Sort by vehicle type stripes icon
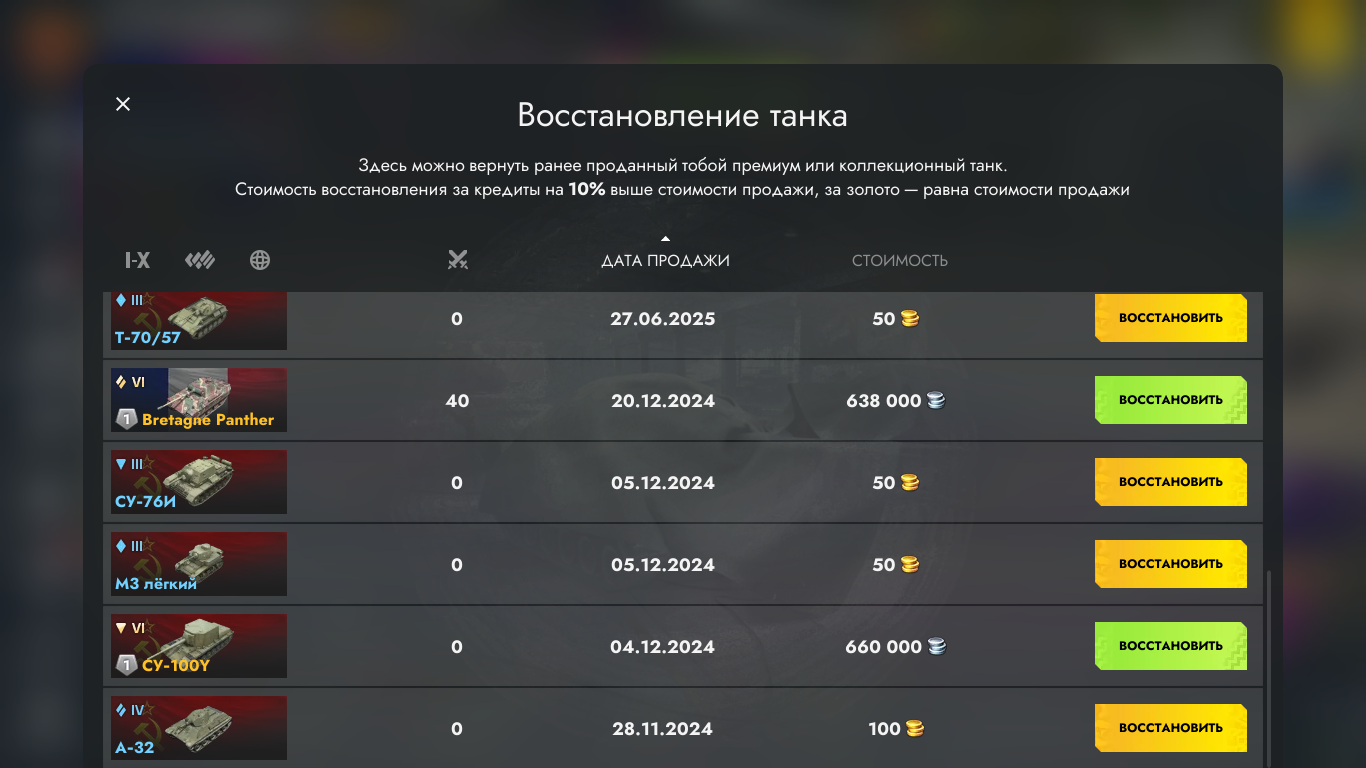 (200, 261)
